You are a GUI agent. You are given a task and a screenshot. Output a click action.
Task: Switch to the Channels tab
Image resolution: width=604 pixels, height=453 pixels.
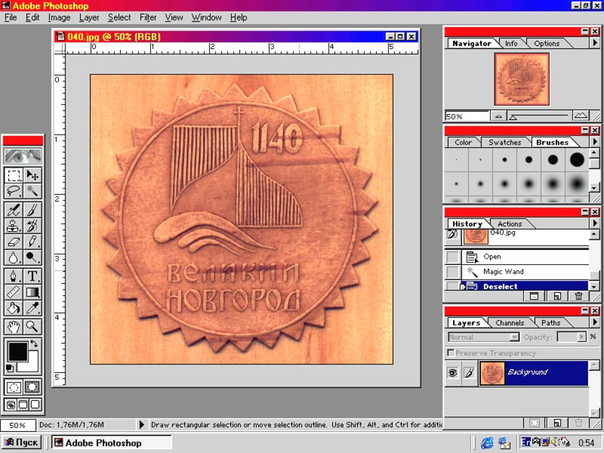510,323
